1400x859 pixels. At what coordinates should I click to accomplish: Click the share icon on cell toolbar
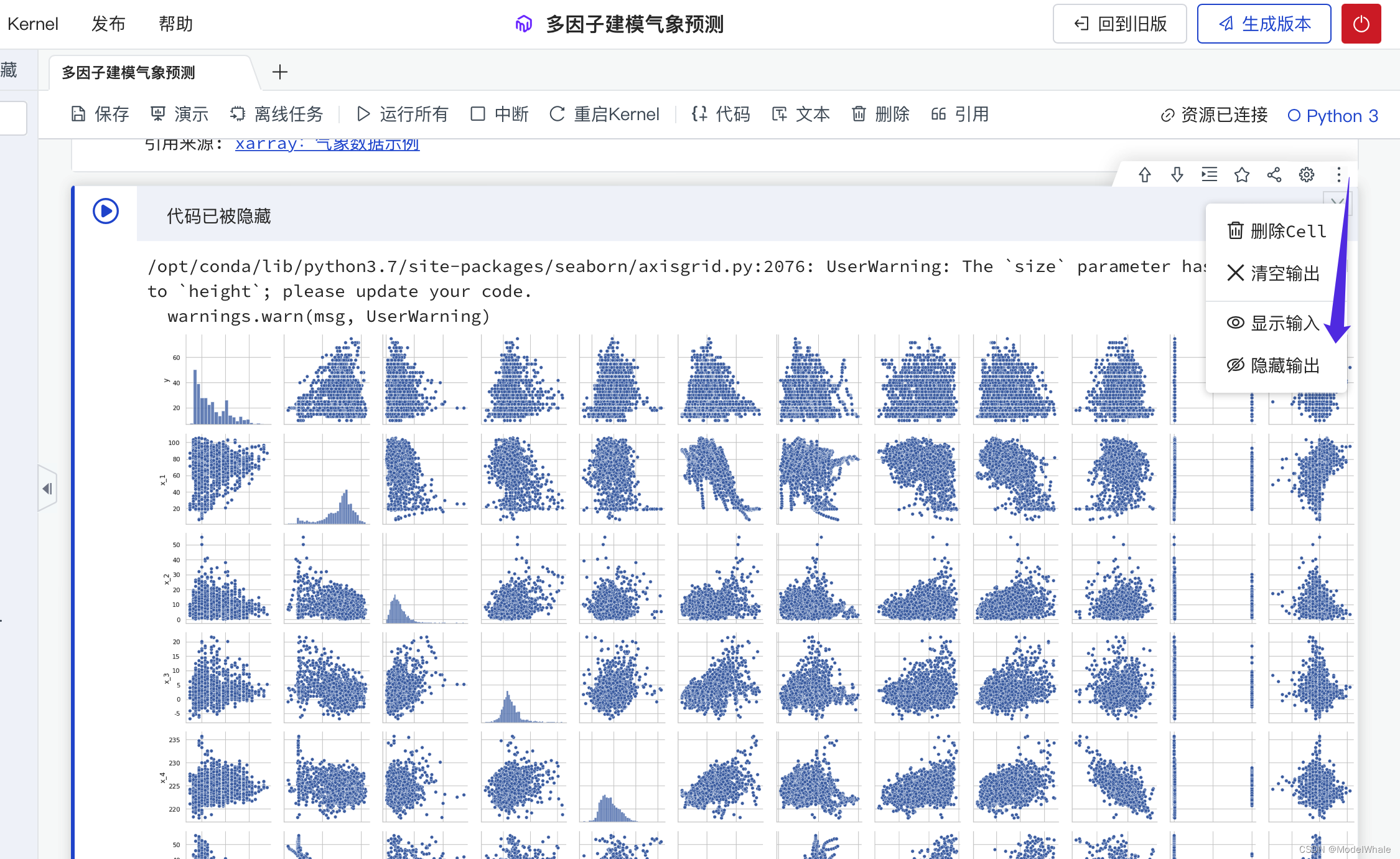point(1274,175)
